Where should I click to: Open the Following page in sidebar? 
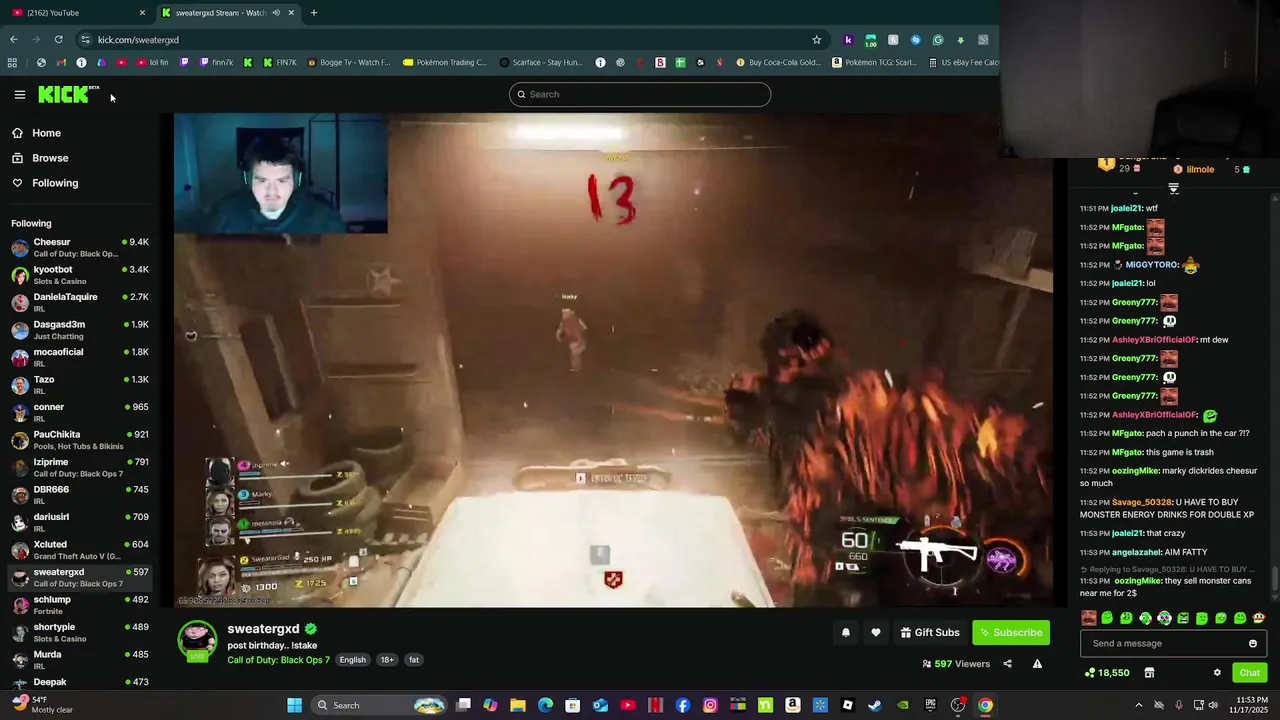coord(55,183)
